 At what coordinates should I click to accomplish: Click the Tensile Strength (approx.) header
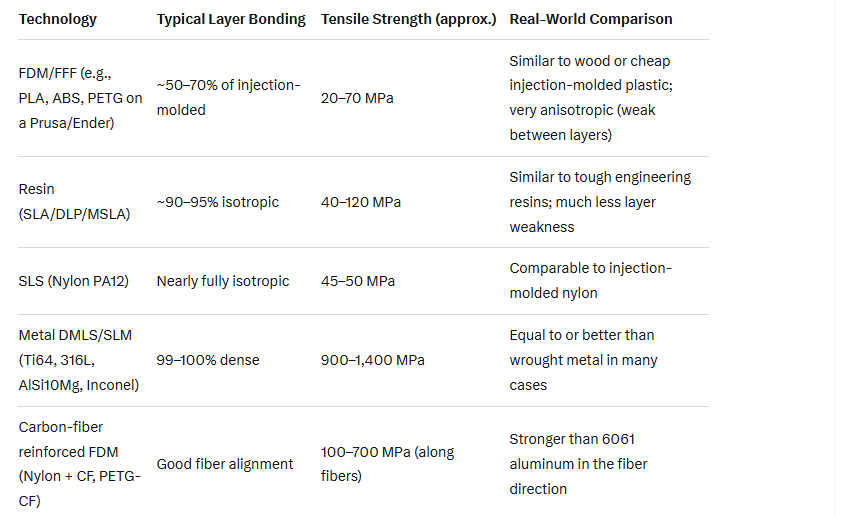408,19
